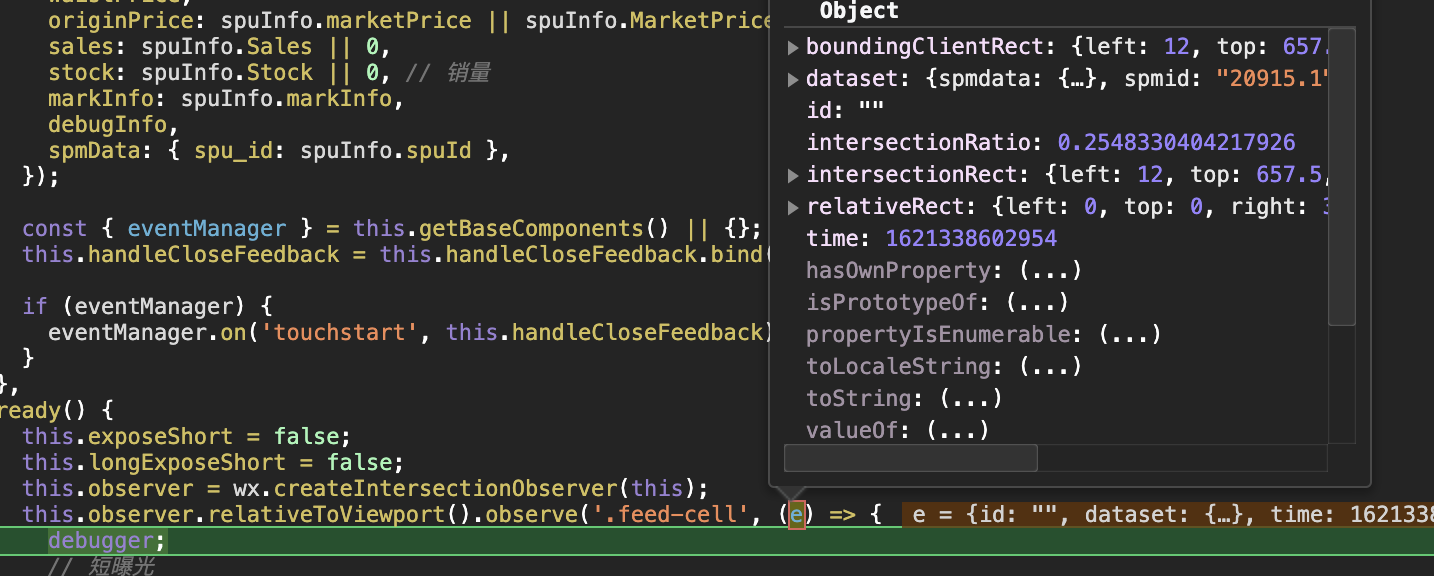The width and height of the screenshot is (1434, 576).
Task: Click the popup's vertical scrollbar thumb
Action: point(1342,176)
